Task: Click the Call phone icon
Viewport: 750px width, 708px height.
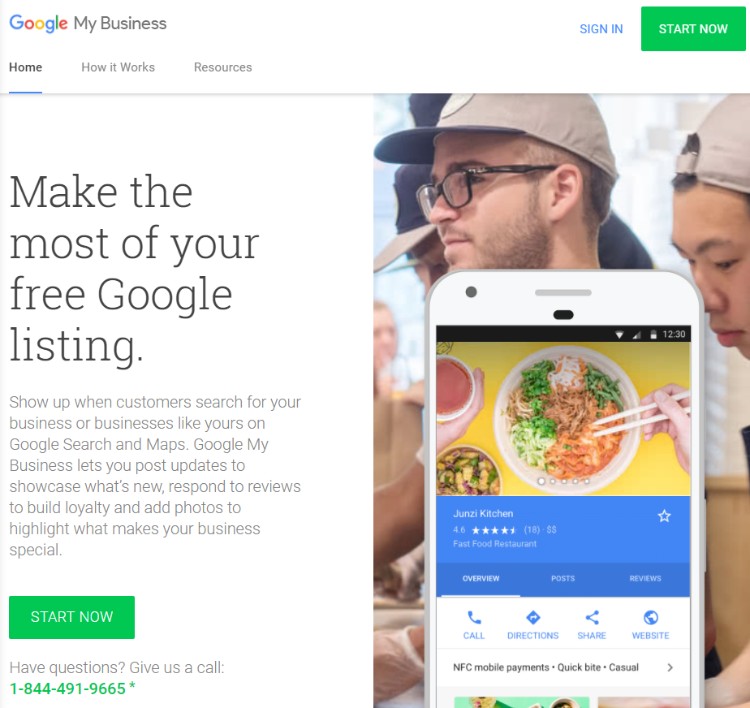Action: pos(474,618)
